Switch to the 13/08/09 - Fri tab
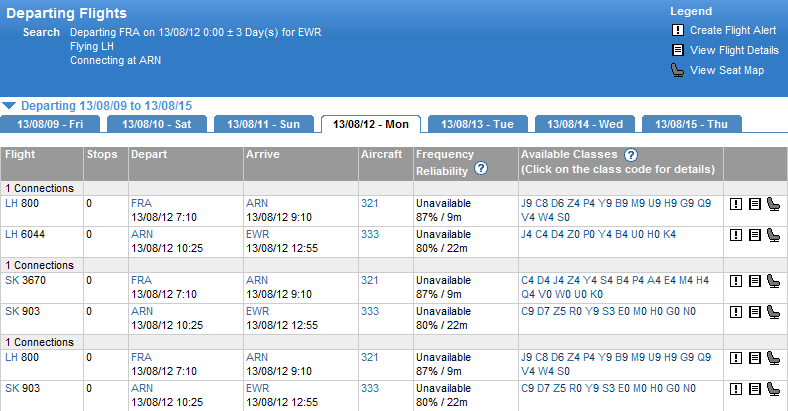Screen dimensions: 788x411 coord(51,124)
